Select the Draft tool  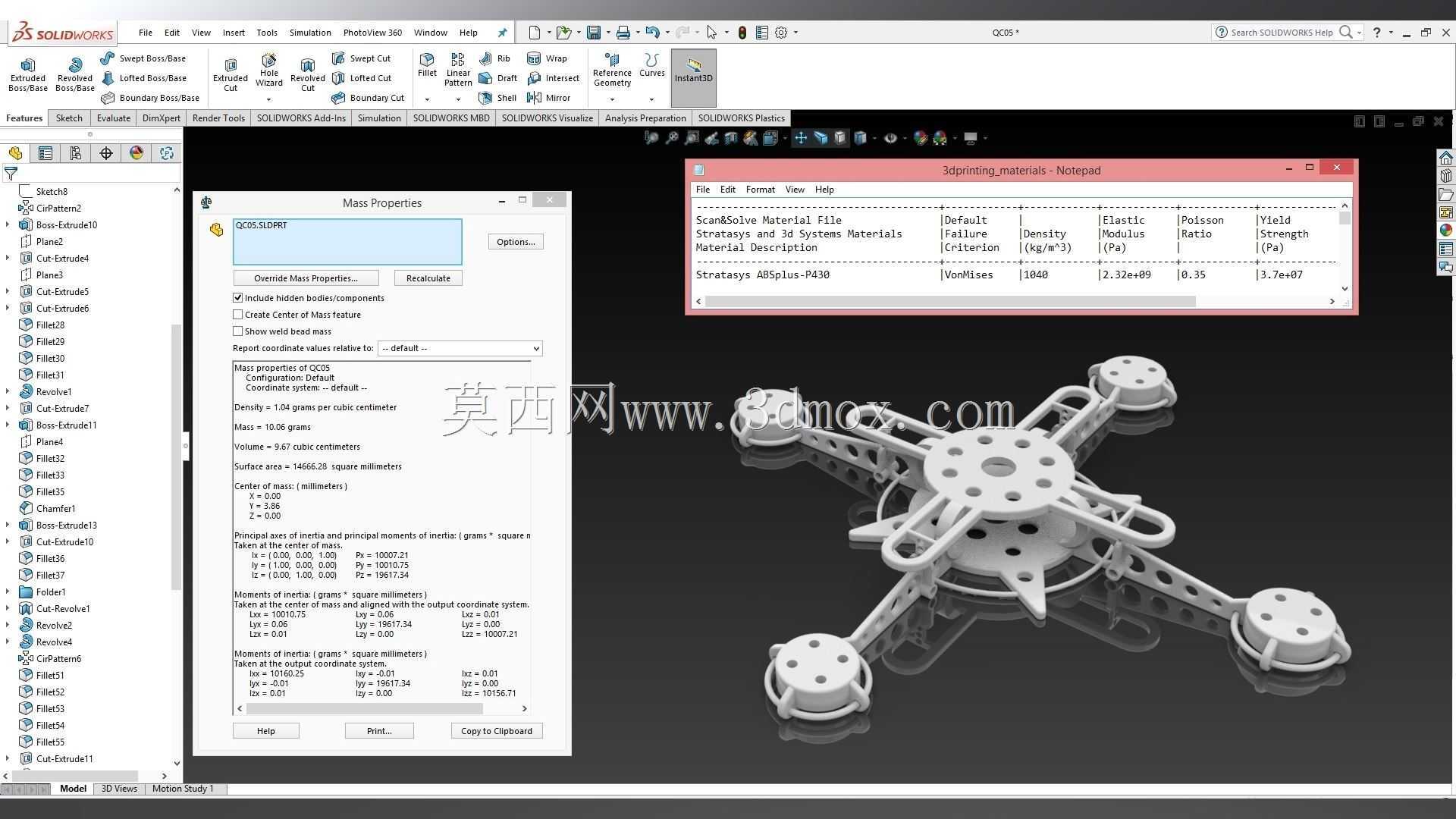pyautogui.click(x=498, y=78)
